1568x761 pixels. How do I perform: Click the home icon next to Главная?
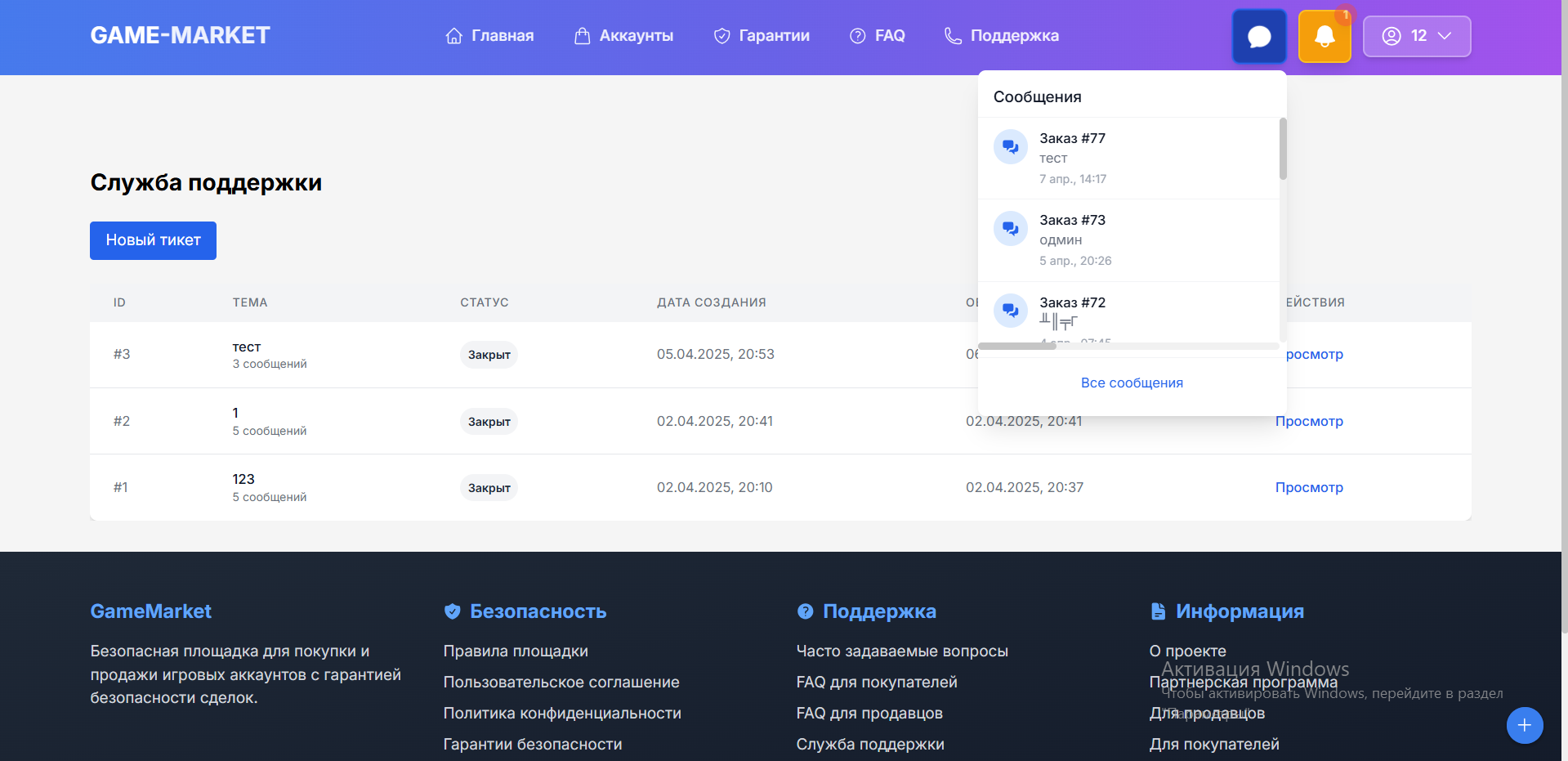(x=454, y=36)
